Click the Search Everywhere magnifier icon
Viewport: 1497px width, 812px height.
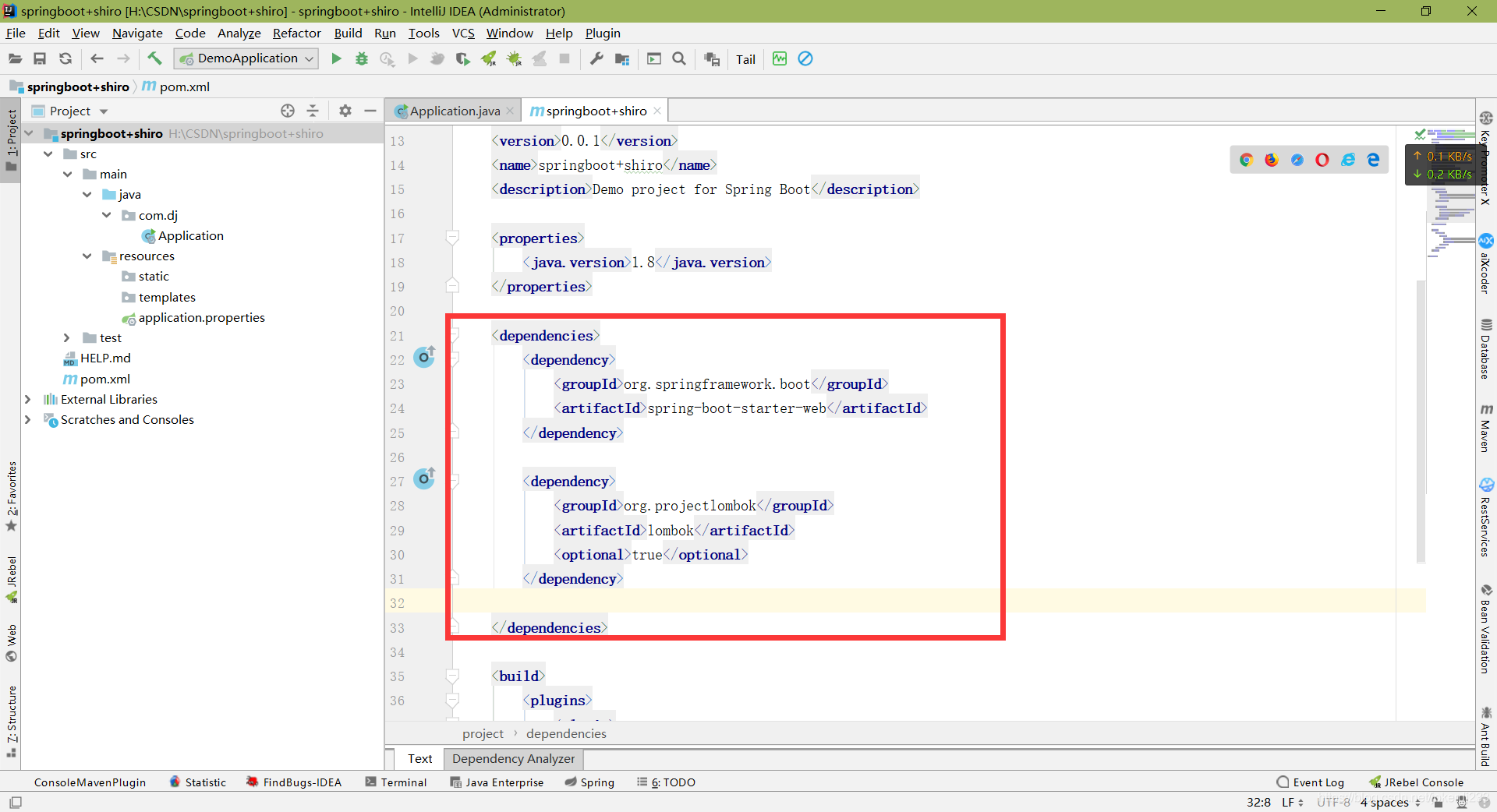pos(679,59)
